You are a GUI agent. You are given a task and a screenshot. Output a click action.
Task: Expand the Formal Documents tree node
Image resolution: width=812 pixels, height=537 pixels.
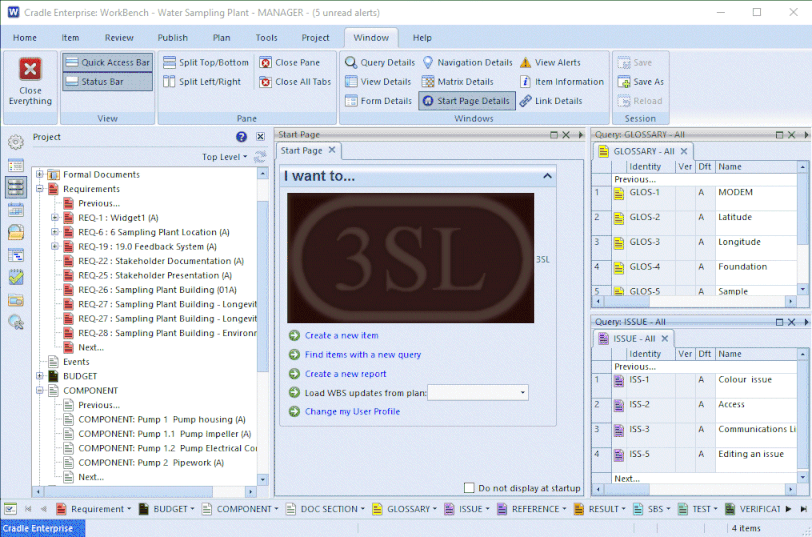tap(39, 175)
